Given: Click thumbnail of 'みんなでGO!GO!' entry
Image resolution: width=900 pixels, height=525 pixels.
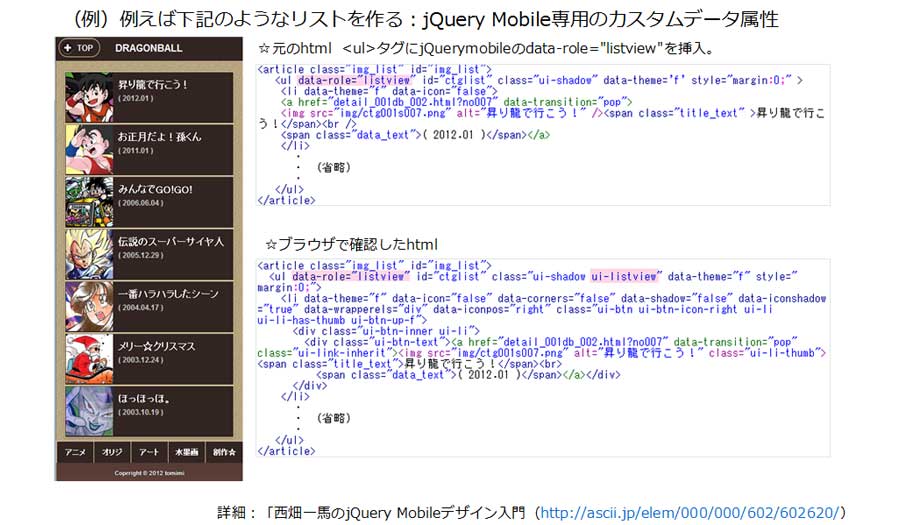Looking at the screenshot, I should 89,202.
